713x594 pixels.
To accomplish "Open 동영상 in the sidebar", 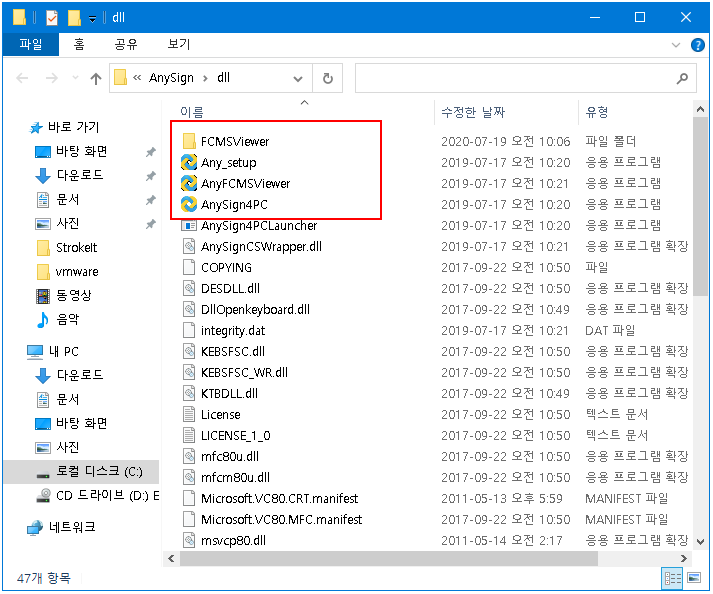I will coord(74,296).
